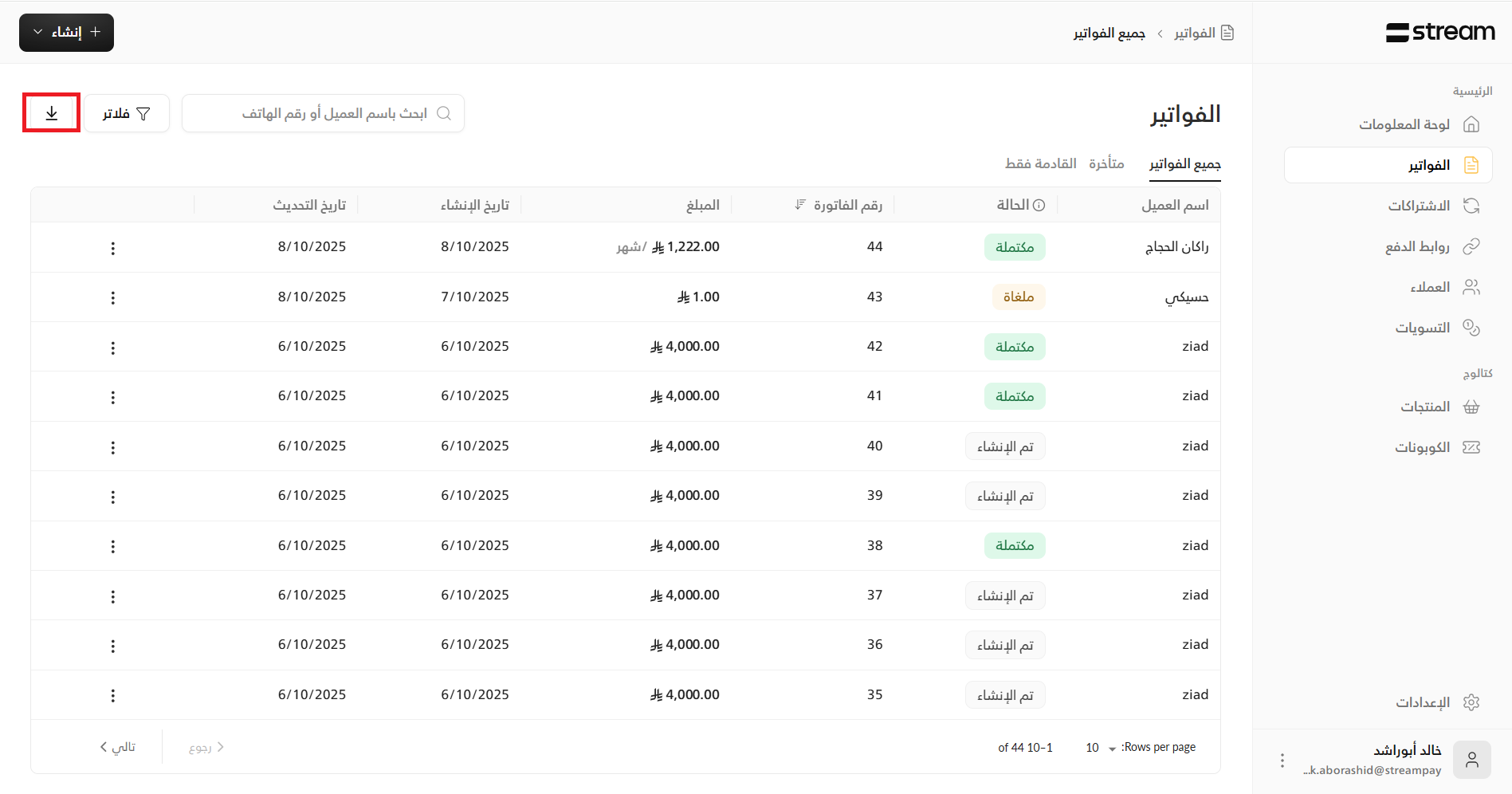The height and width of the screenshot is (794, 1512).
Task: Open الاشتراكات subscriptions in sidebar
Action: 1419,206
